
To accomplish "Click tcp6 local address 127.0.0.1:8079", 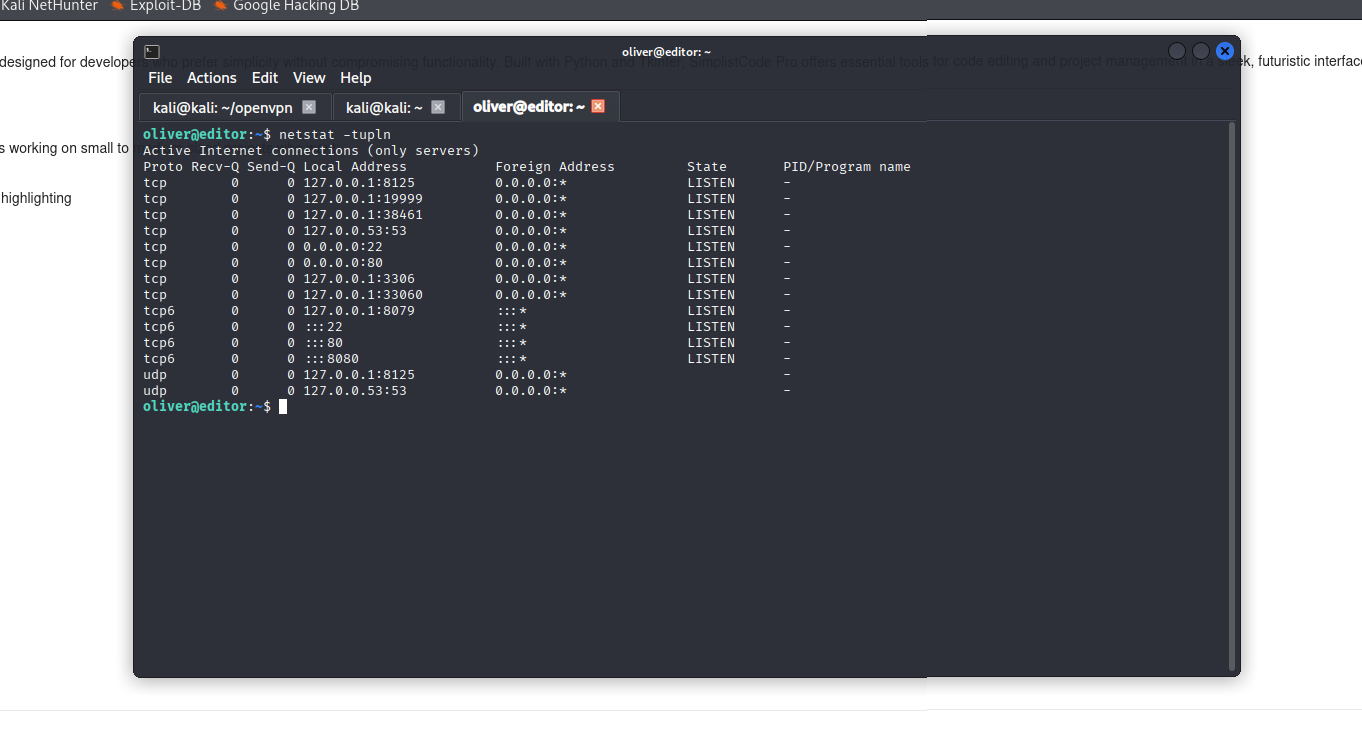I will pyautogui.click(x=359, y=311).
